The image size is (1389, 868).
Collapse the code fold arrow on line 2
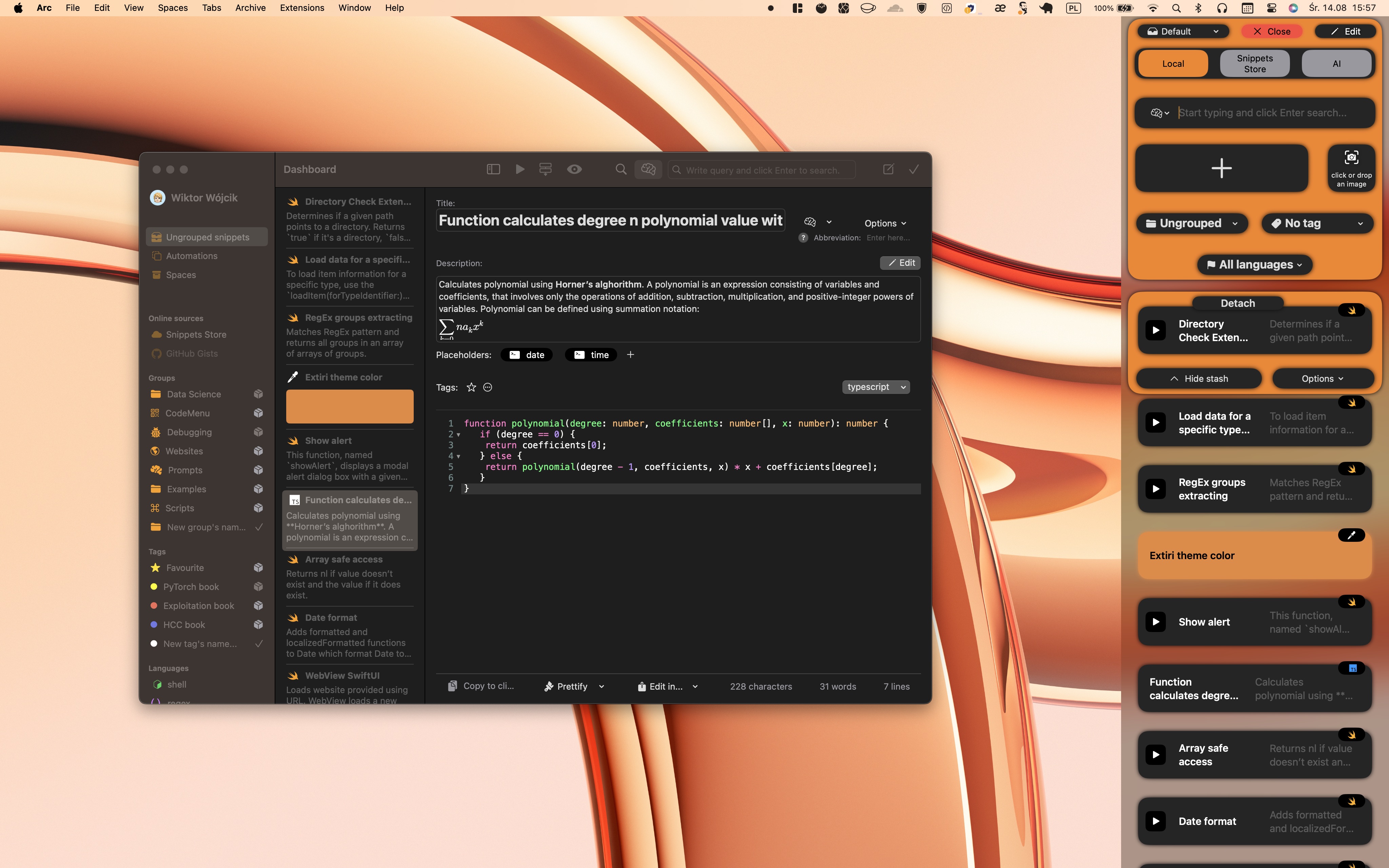pos(458,435)
